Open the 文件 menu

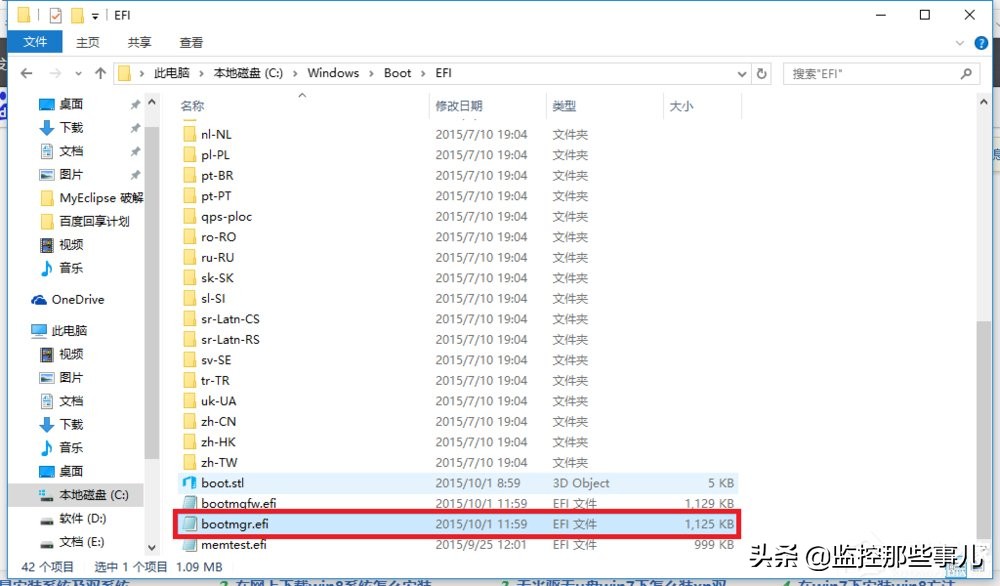pos(36,42)
